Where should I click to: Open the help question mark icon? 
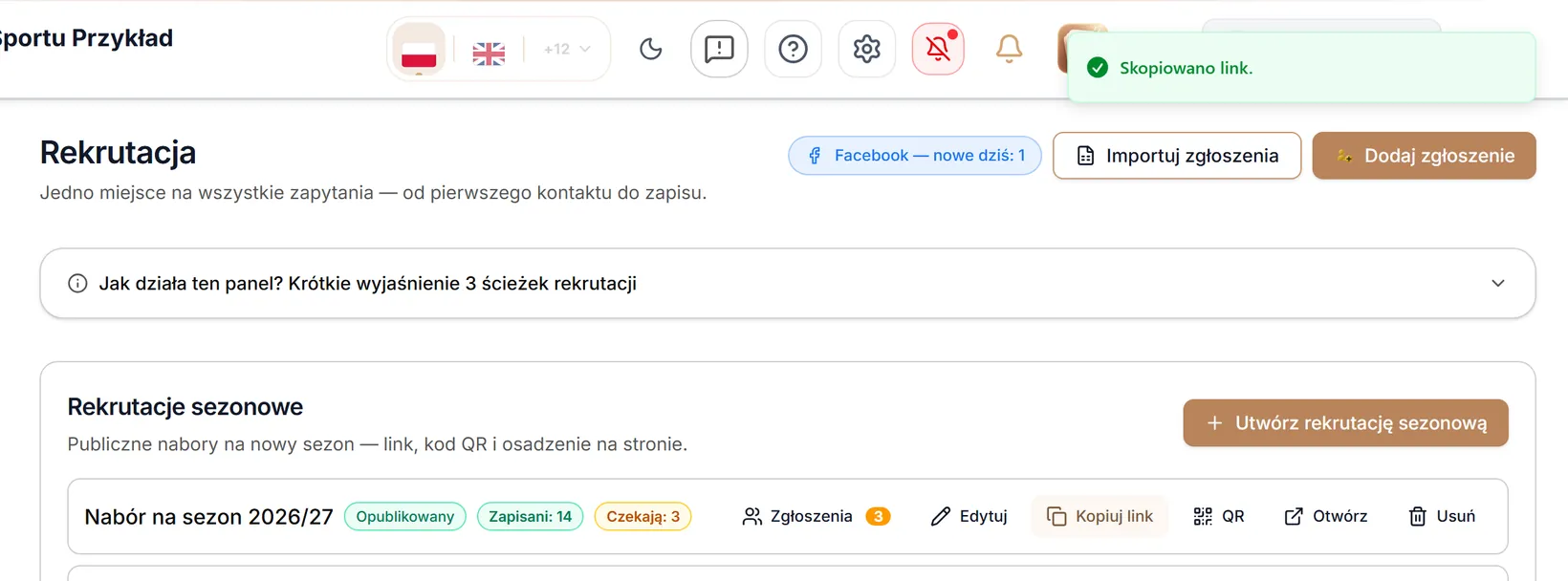pos(793,49)
